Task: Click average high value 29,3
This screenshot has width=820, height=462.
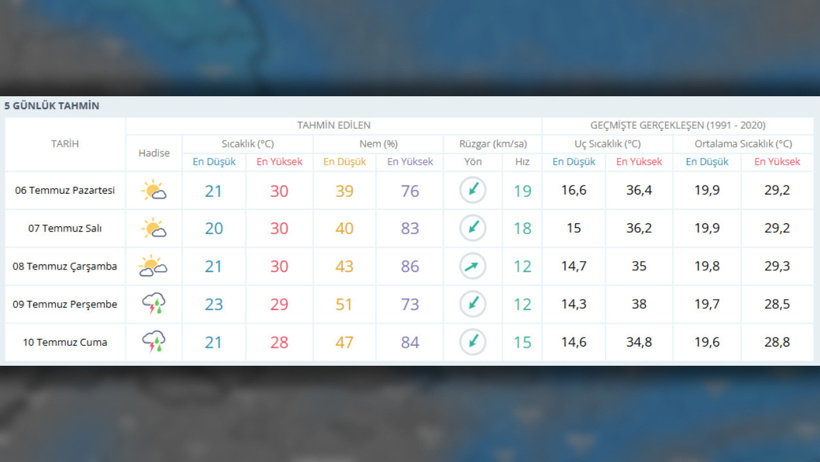Action: pyautogui.click(x=777, y=266)
